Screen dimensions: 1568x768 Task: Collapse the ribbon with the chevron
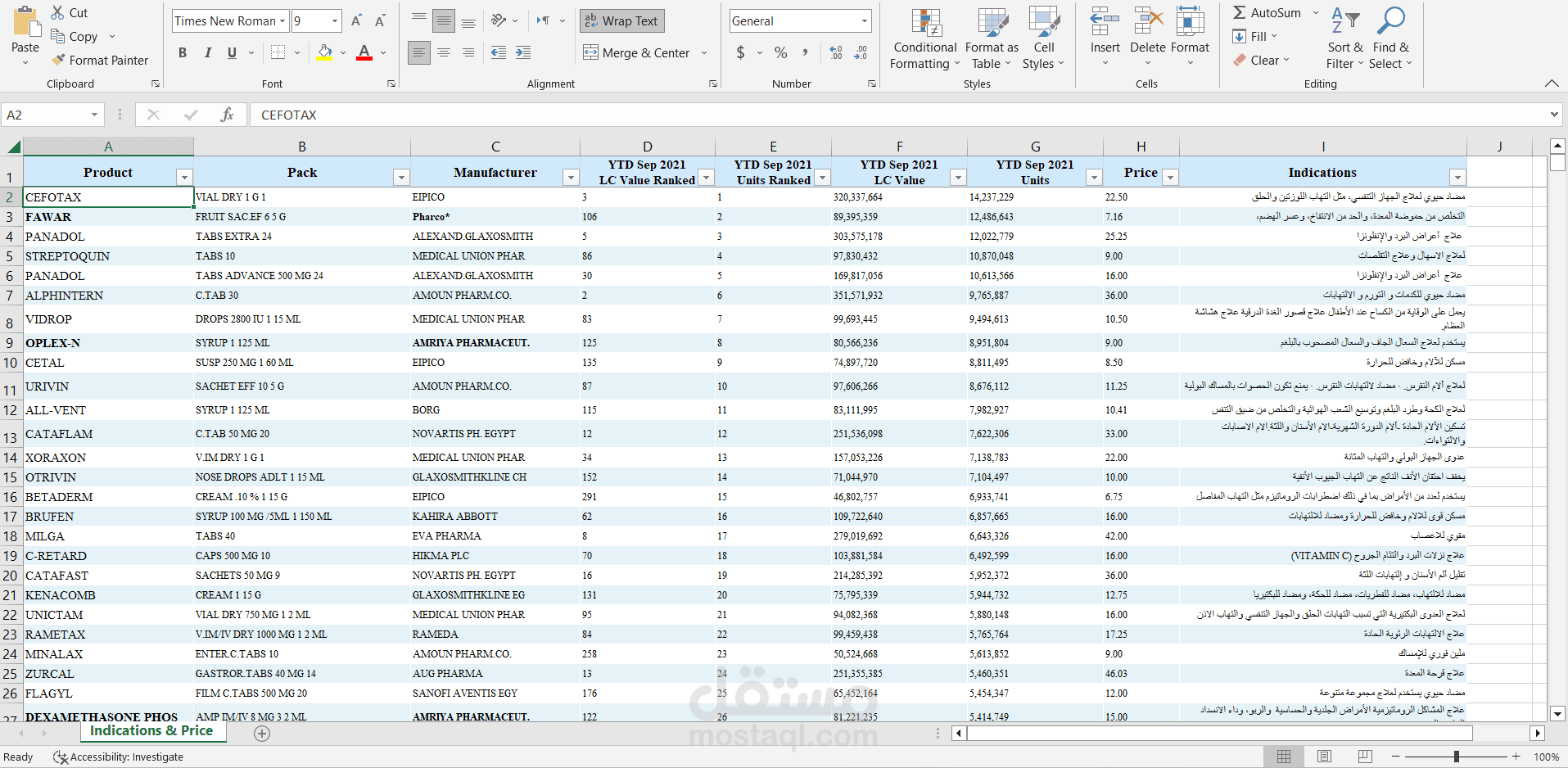coord(1551,84)
